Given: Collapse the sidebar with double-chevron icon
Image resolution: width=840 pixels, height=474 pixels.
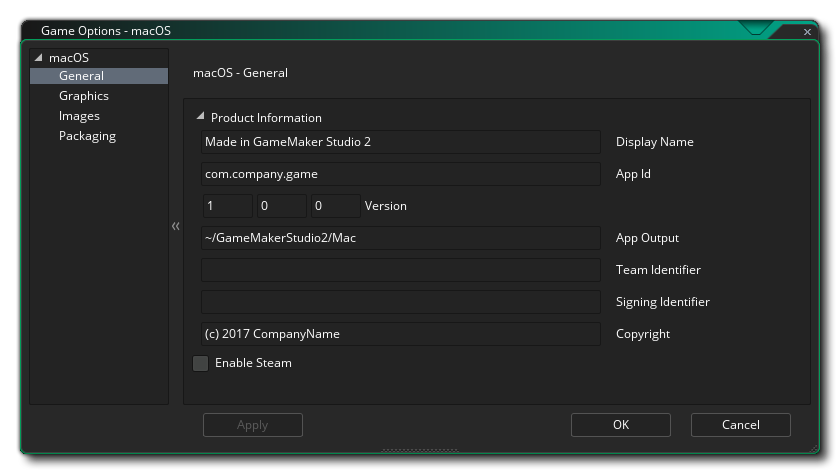Looking at the screenshot, I should (176, 226).
